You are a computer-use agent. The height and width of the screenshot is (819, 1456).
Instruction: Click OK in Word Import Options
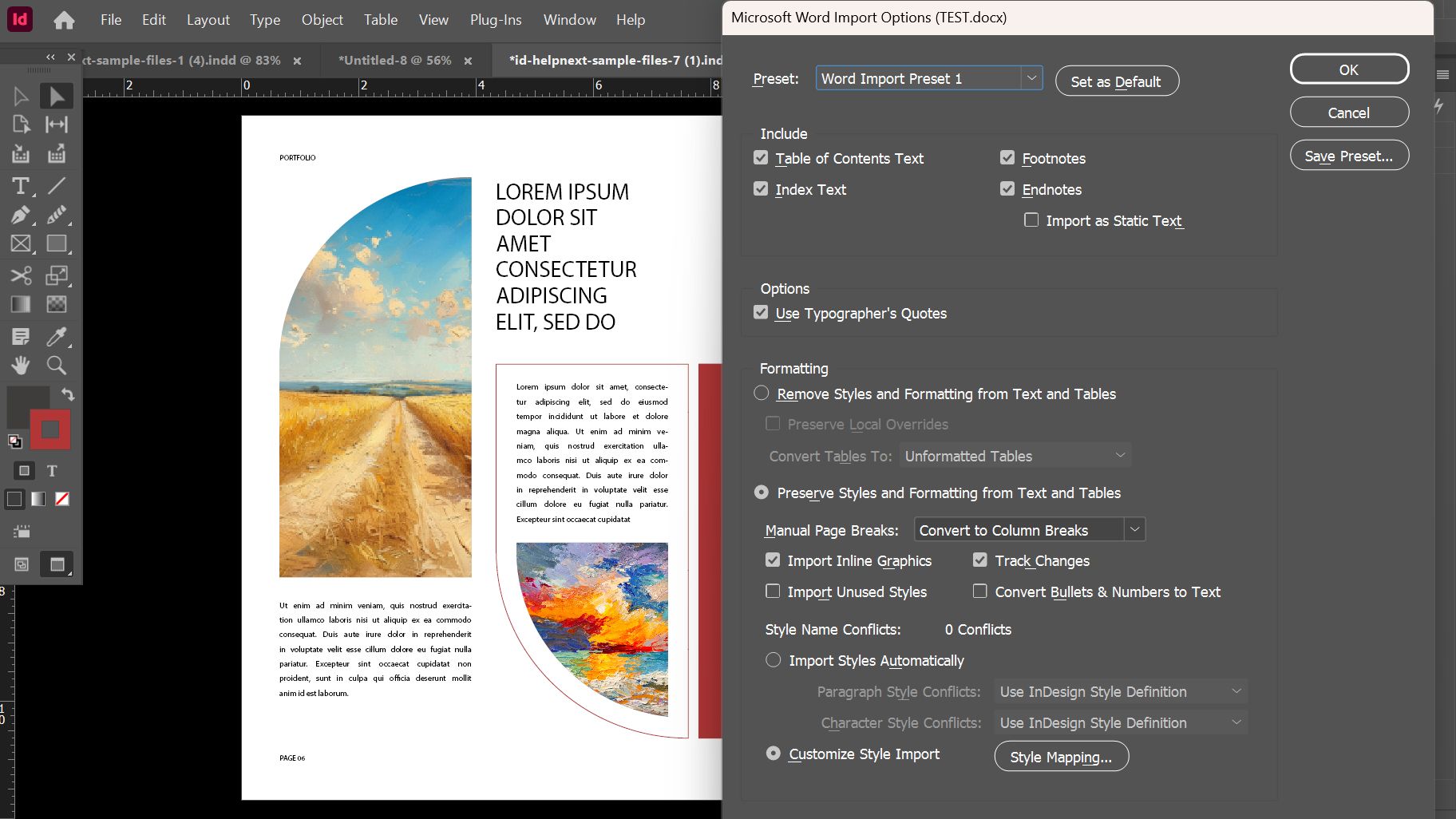coord(1349,69)
